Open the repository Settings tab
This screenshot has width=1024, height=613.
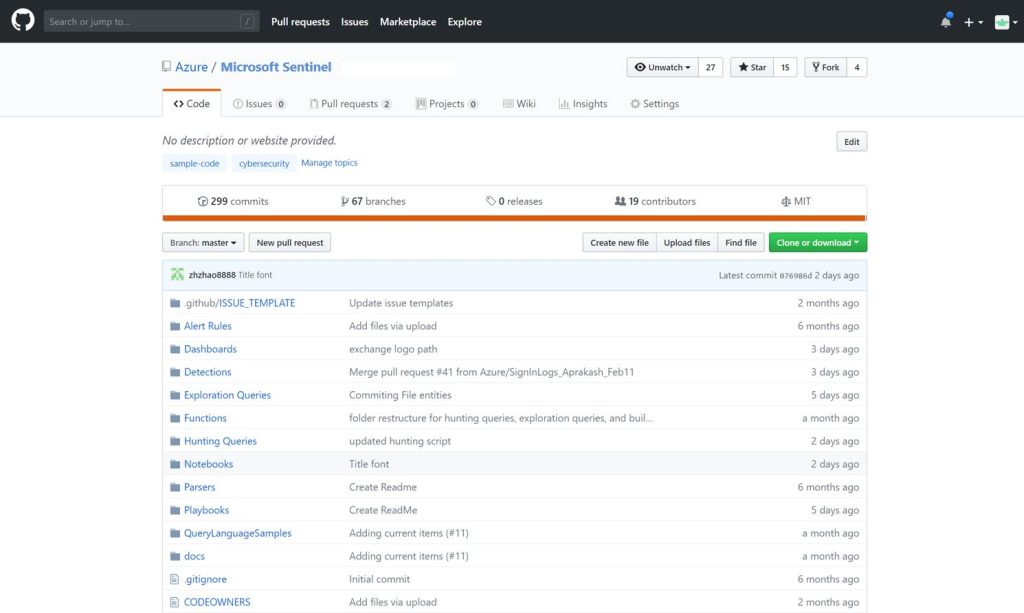click(x=654, y=103)
